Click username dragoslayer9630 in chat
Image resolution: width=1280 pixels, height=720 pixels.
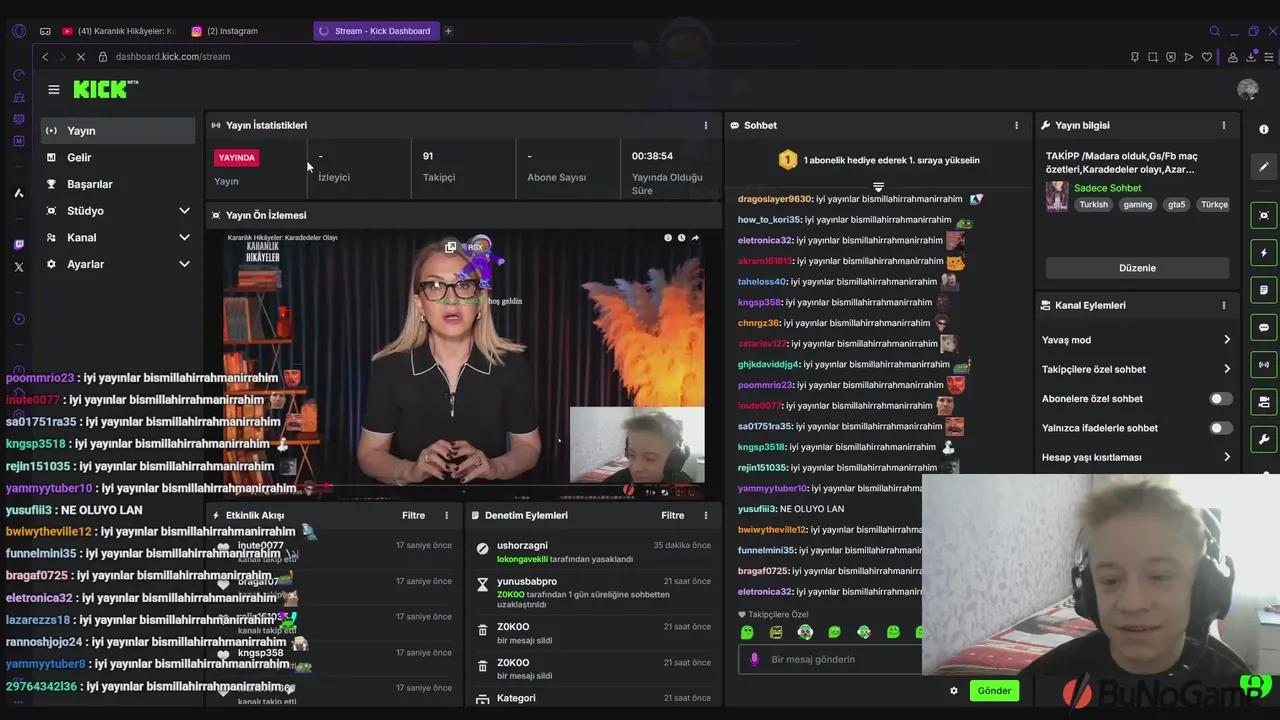pyautogui.click(x=775, y=199)
